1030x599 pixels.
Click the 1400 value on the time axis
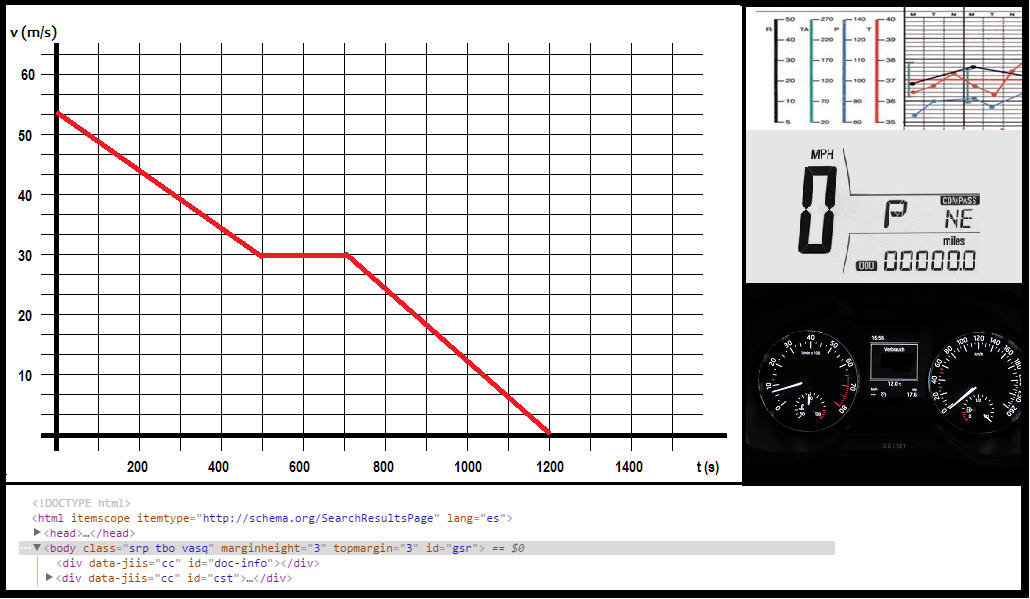pos(629,467)
